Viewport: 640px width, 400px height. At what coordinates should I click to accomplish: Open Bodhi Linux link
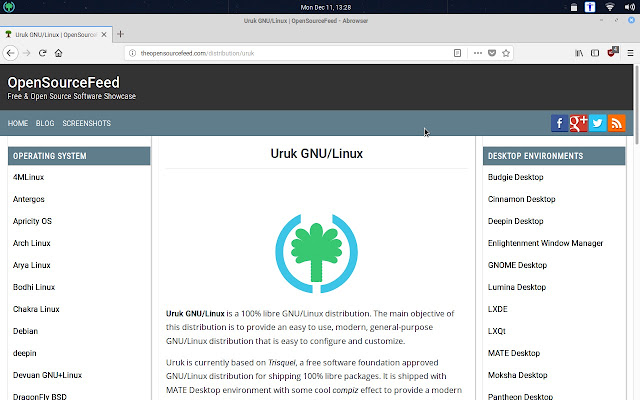(x=34, y=287)
